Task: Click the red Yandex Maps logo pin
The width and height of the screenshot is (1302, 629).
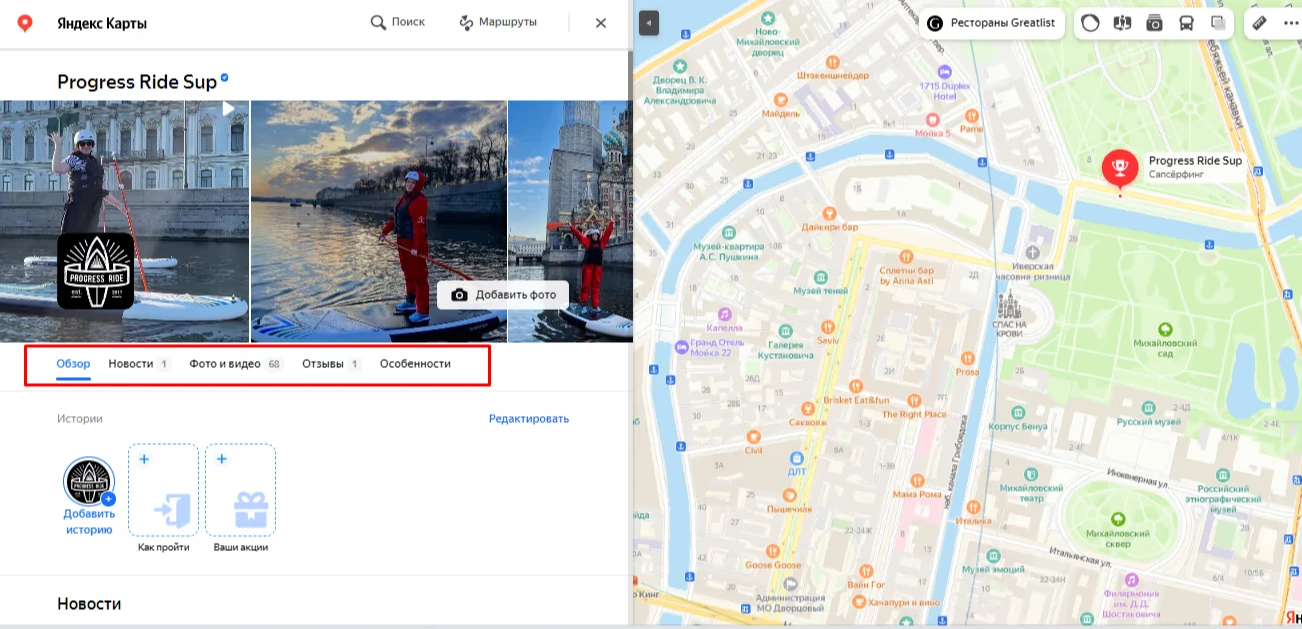Action: (x=25, y=23)
